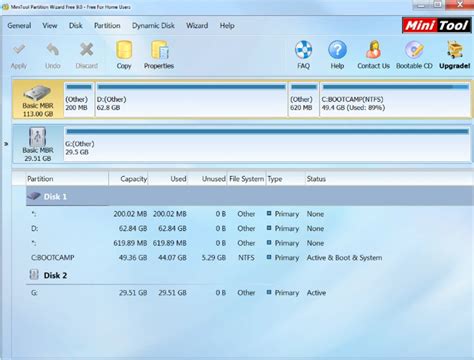Viewport: 474px width, 360px height.
Task: Click the 49.36 GB capacity cell
Action: point(133,258)
